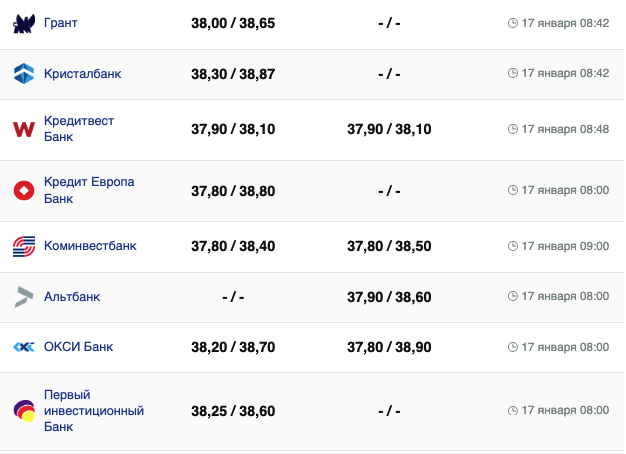Click ОКСИ Банк rate 37,80 / 38,90

click(389, 347)
